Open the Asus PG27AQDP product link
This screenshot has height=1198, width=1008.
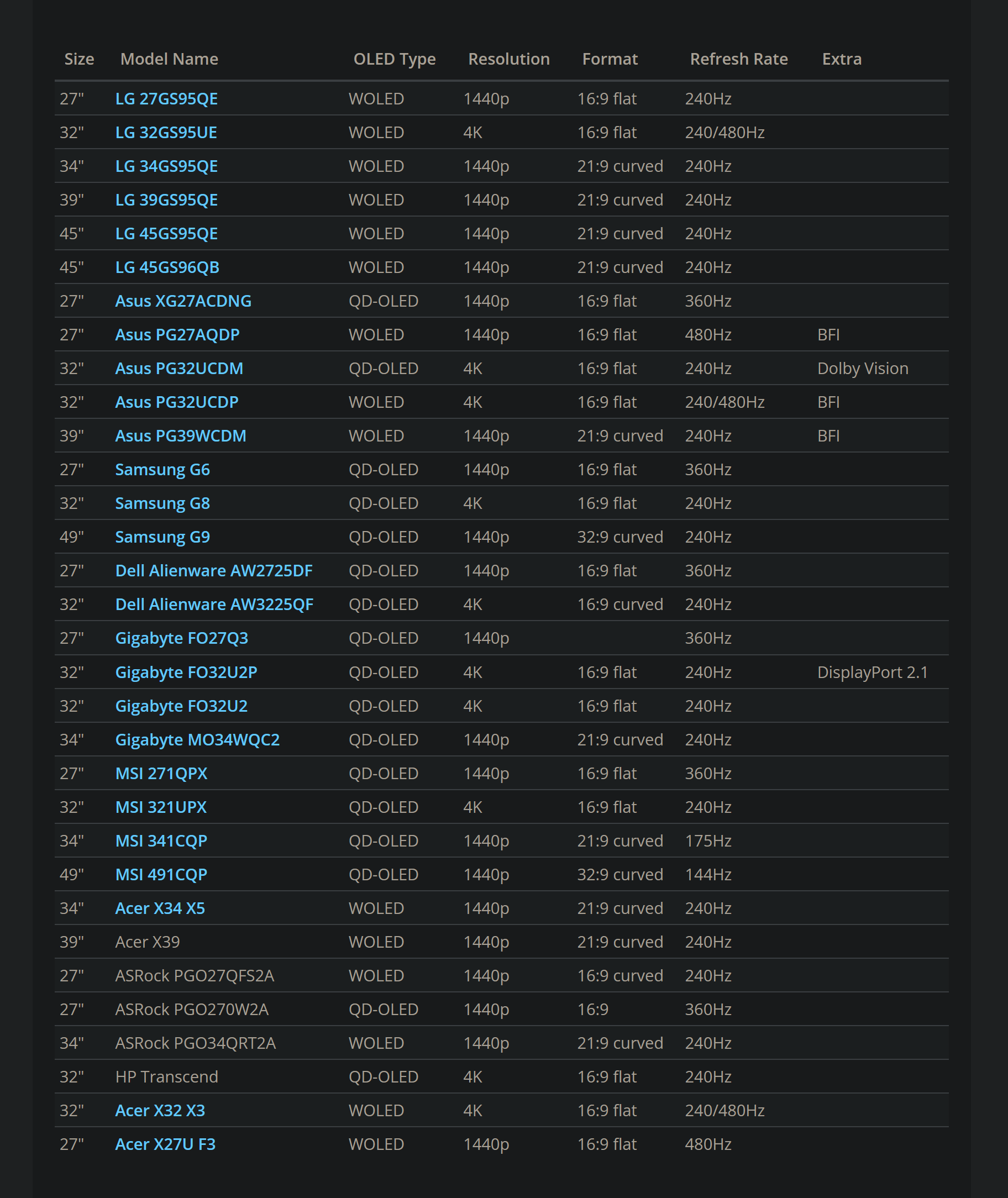point(177,334)
